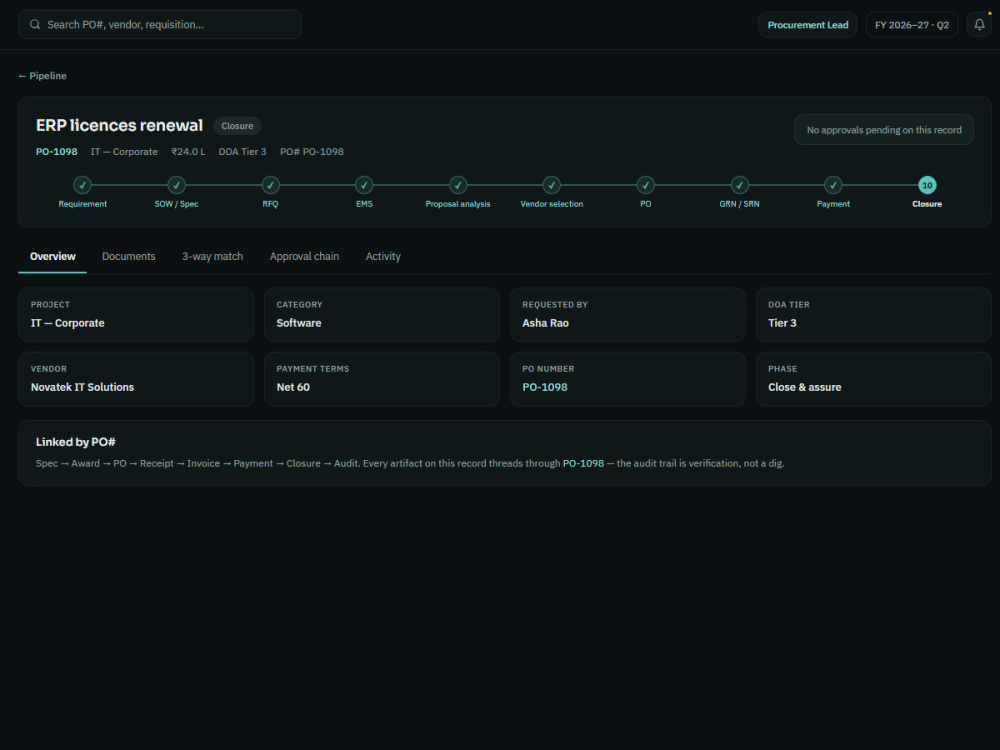Click the ERP licences renewal heading
Screen dimensions: 1000x750
click(119, 126)
